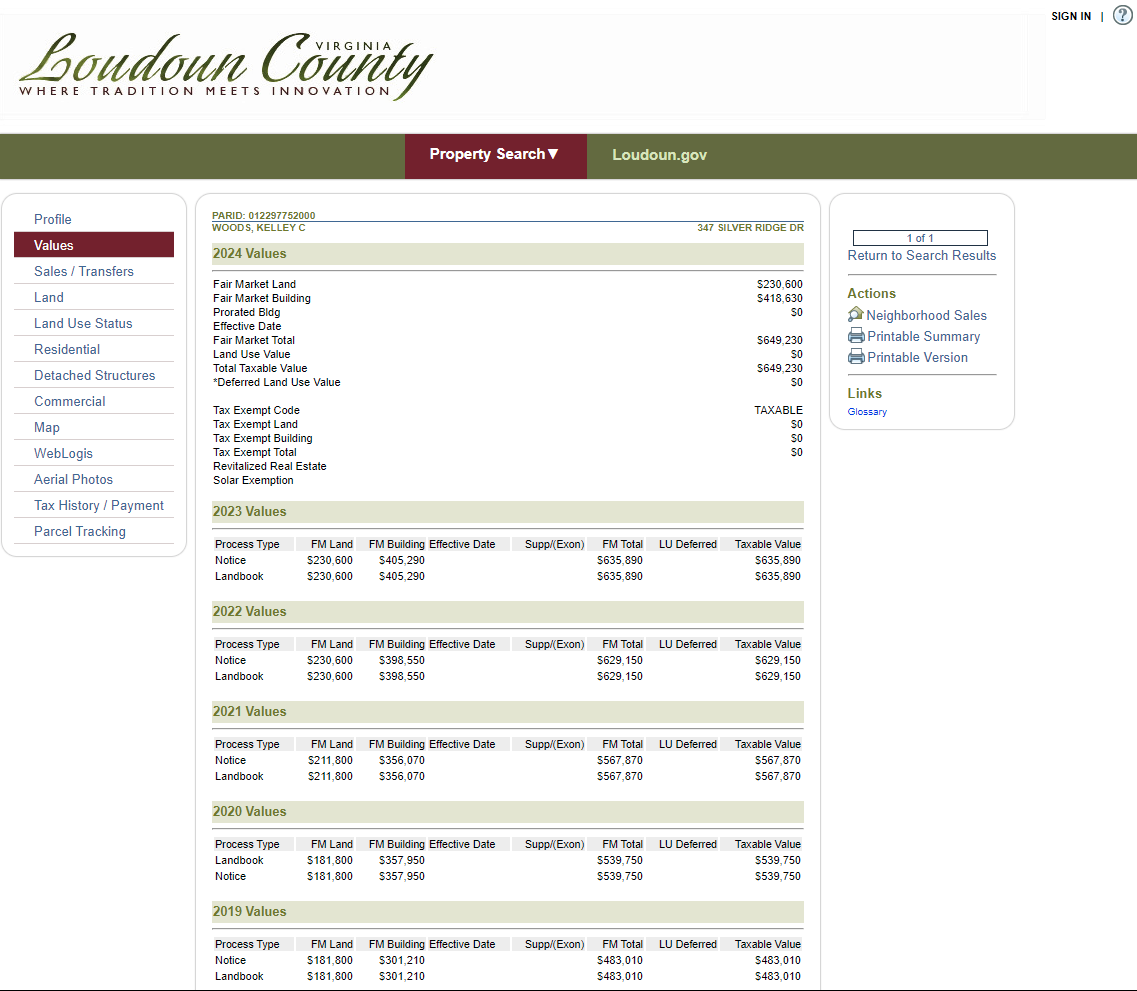Click the 2024 Values section header
Viewport: 1137px width, 991px height.
click(508, 254)
